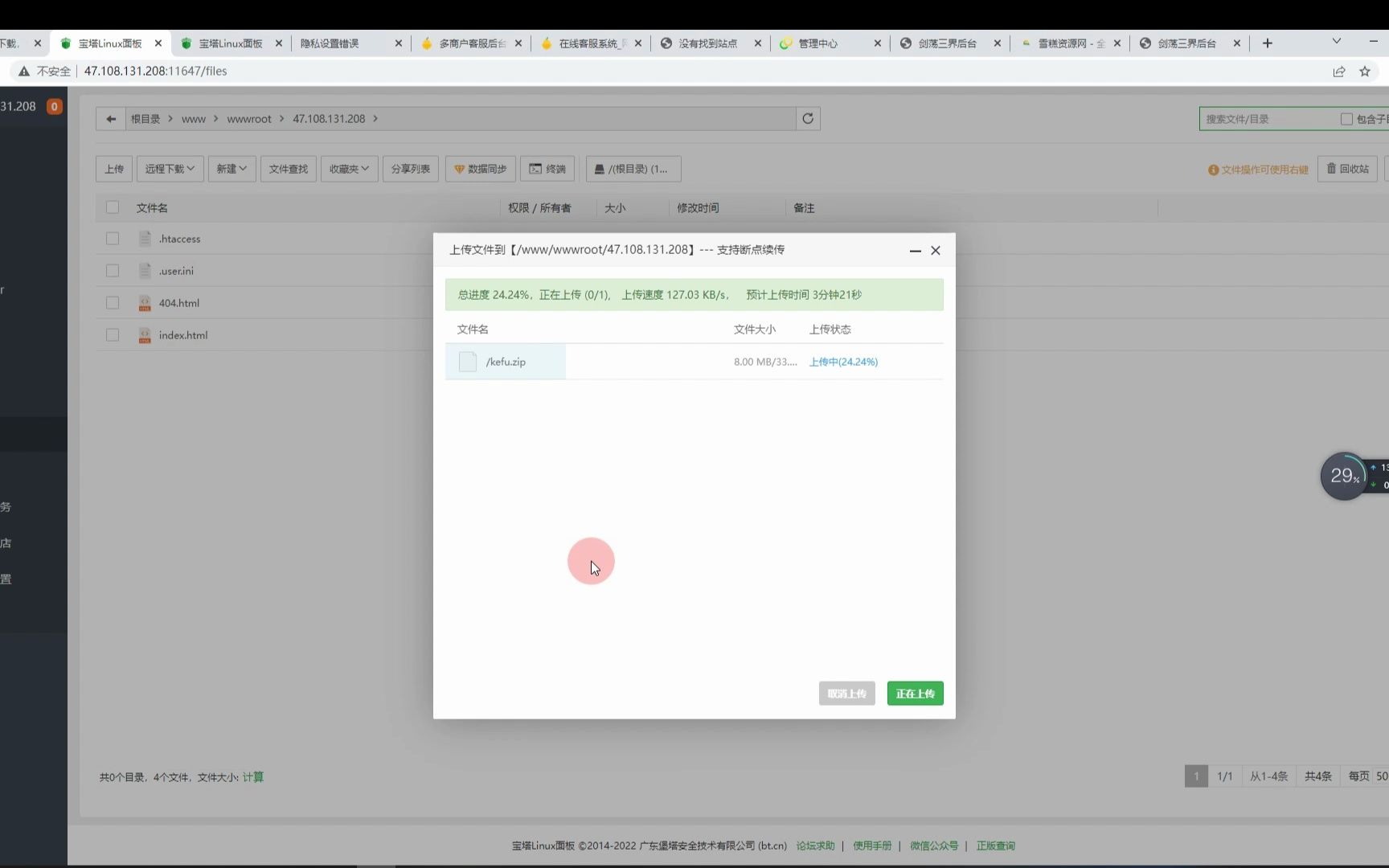Open the browser tab search chevron
The height and width of the screenshot is (868, 1389).
click(x=1337, y=42)
